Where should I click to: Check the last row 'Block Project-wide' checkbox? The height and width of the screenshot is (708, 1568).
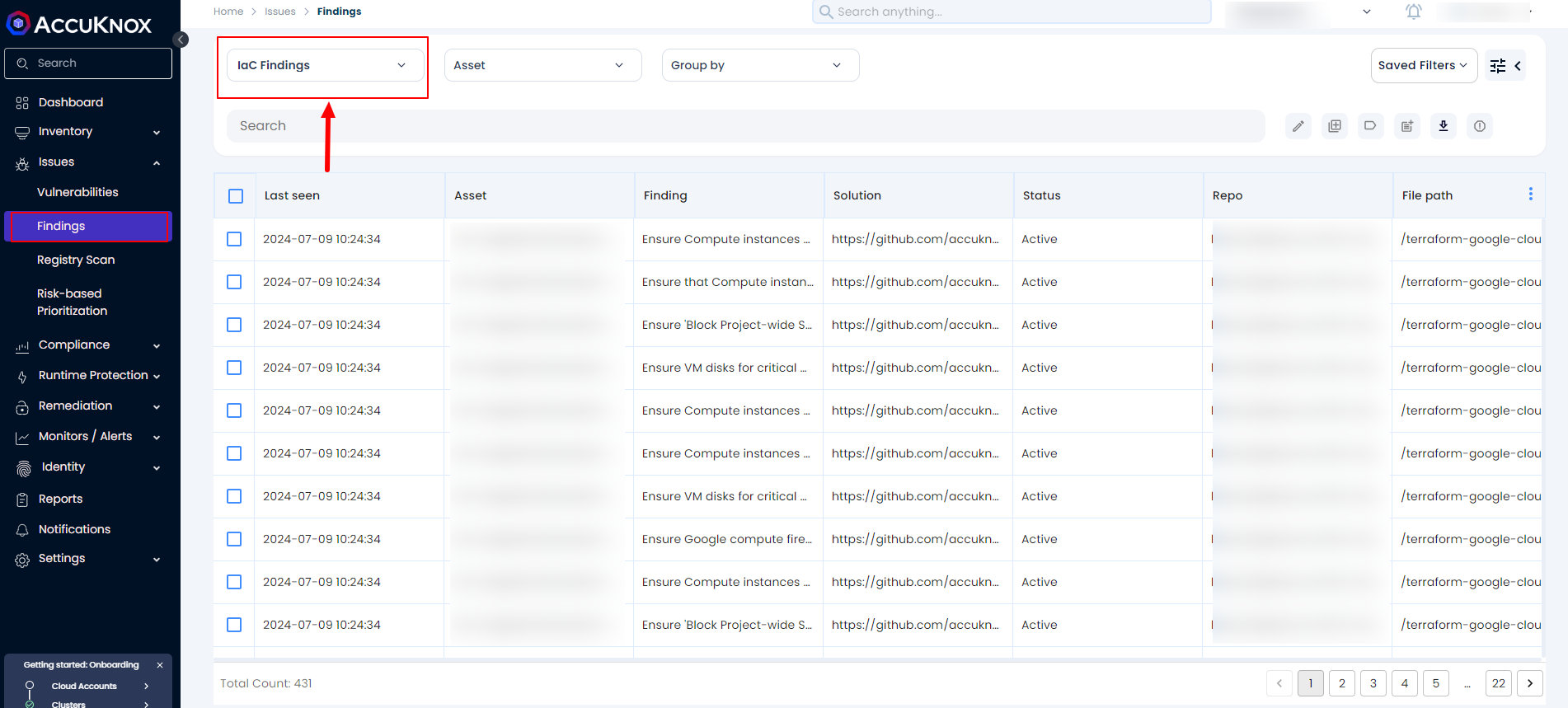pos(234,625)
